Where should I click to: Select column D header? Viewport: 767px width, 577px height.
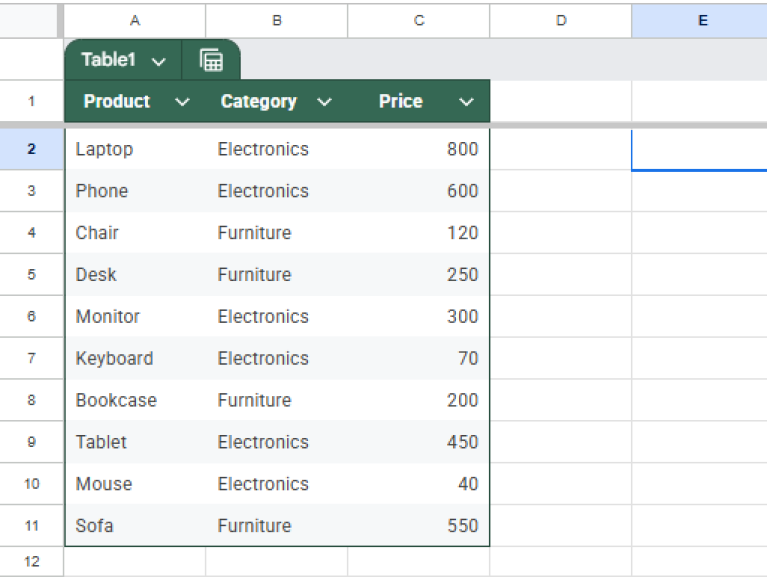click(560, 20)
